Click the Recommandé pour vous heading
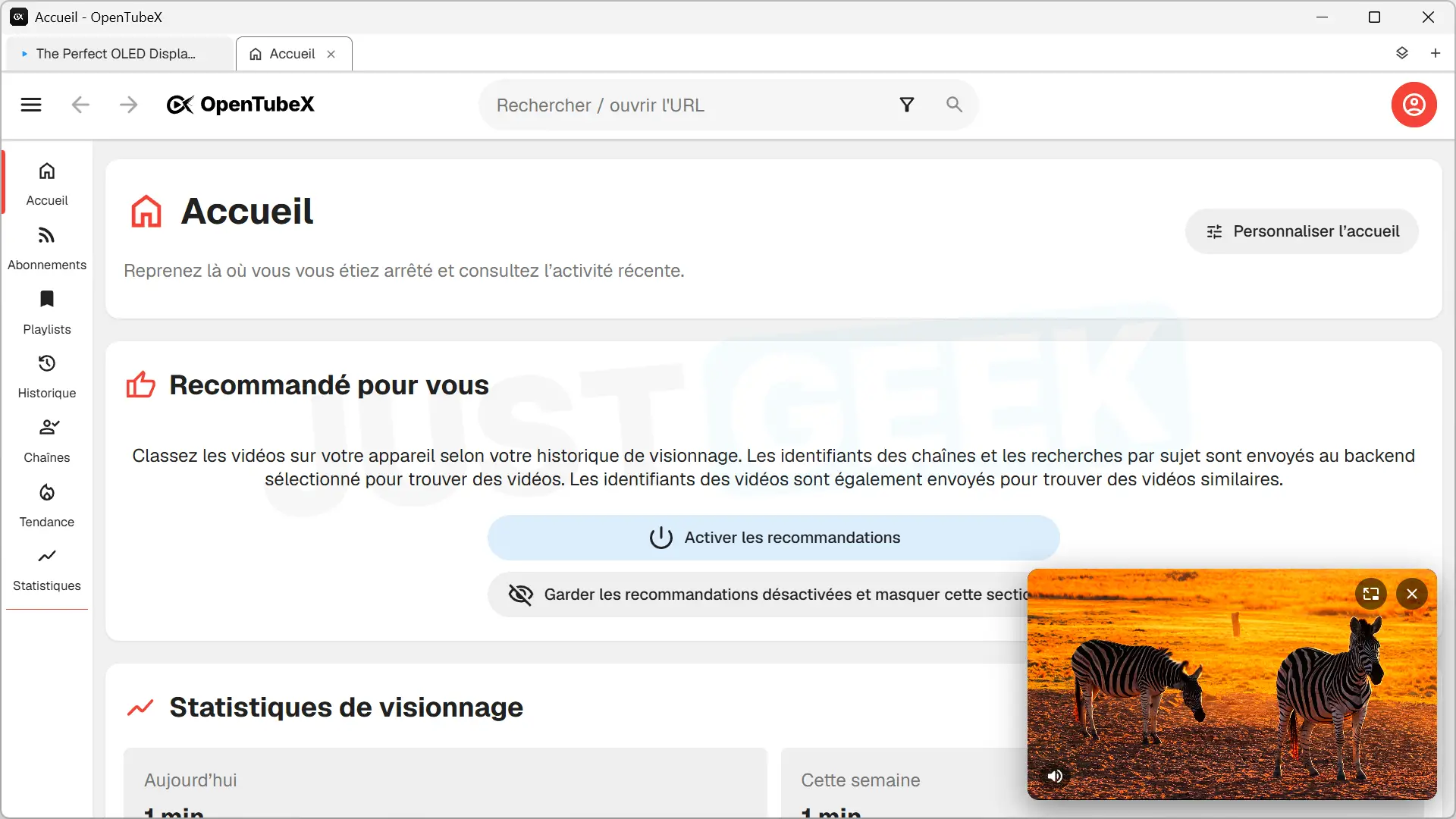 329,385
